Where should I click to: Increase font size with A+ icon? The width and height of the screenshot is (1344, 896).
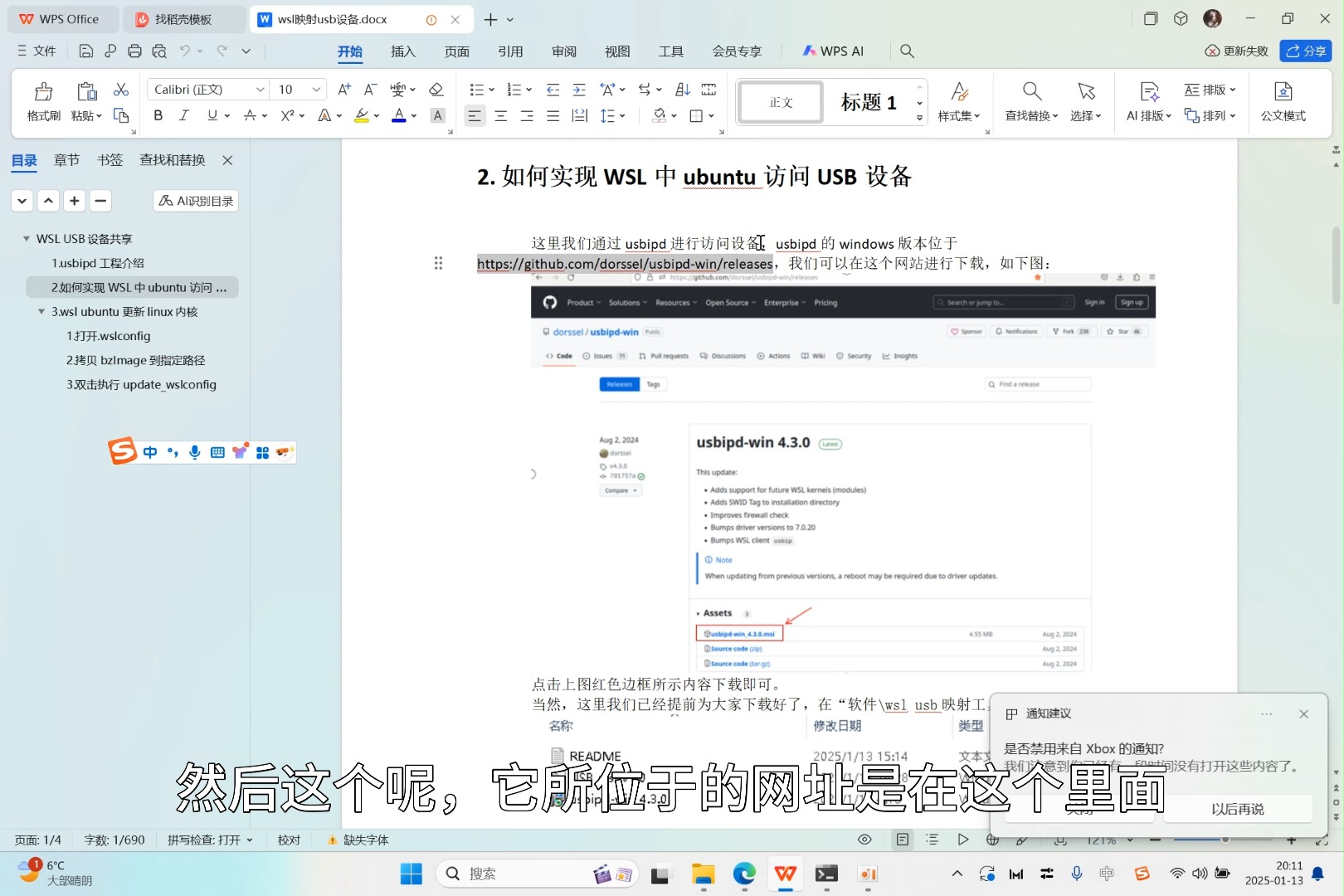(344, 90)
